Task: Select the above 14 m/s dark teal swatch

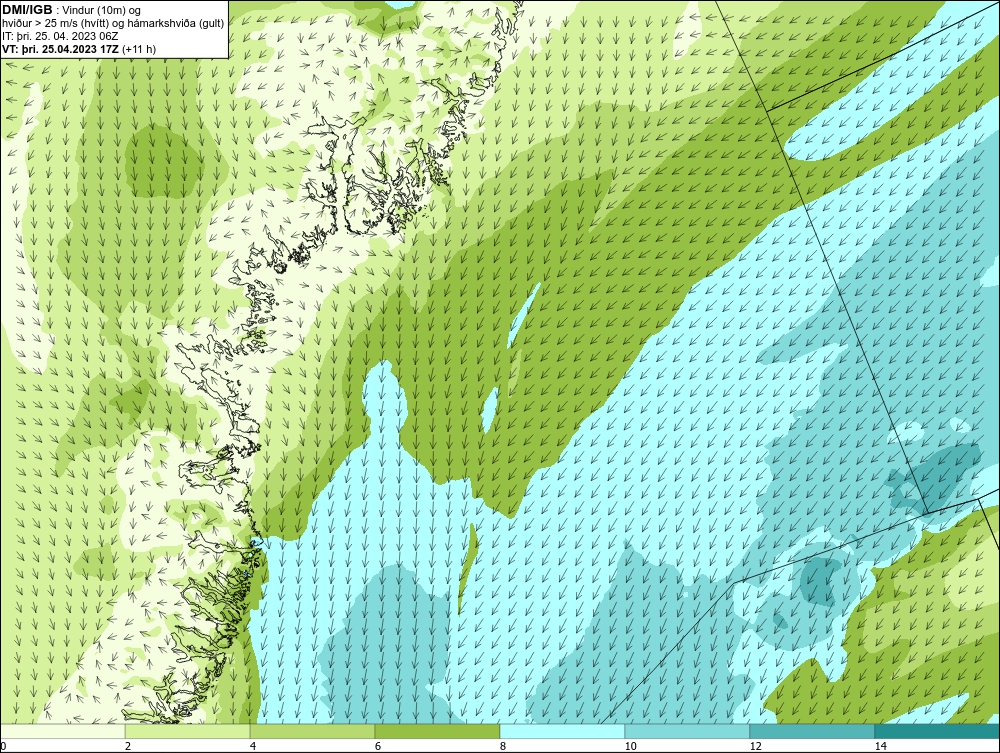Action: pos(938,731)
